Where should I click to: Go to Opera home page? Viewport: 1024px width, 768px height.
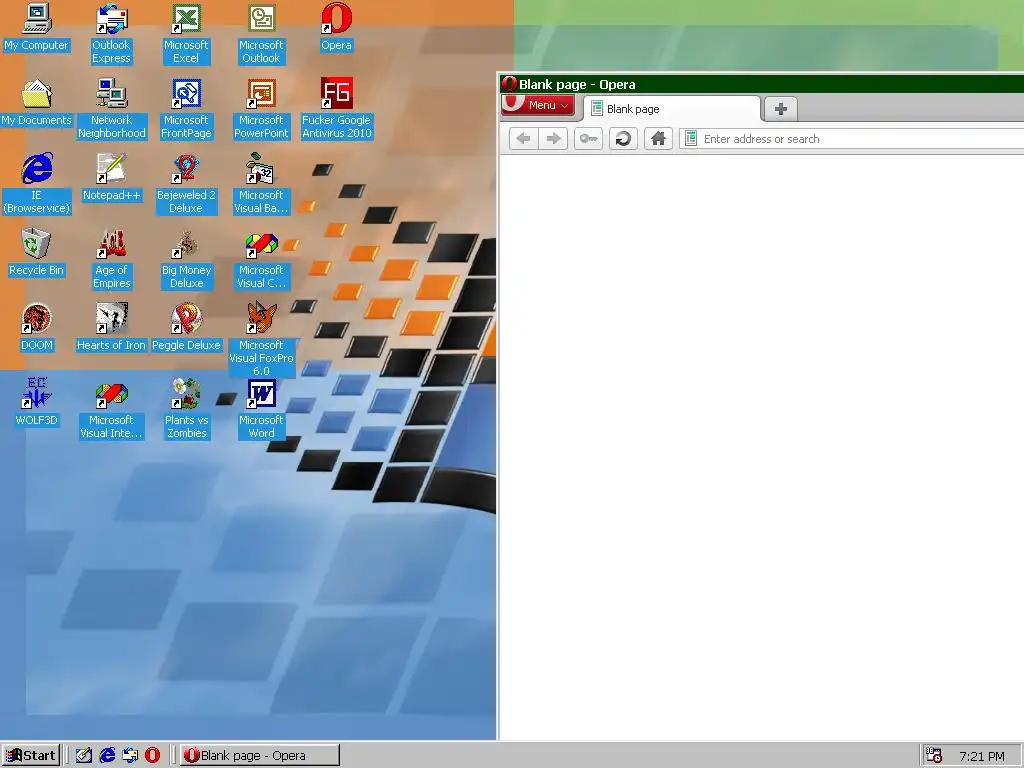click(658, 138)
